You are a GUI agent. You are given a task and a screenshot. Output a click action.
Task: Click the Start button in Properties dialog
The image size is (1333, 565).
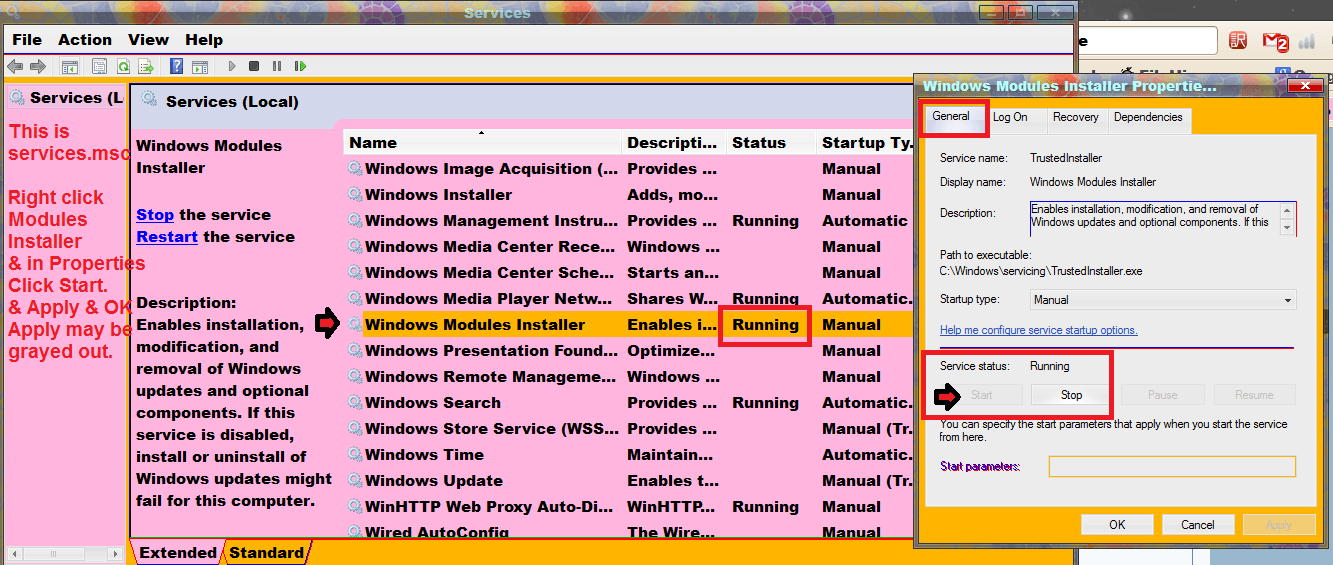pos(982,395)
